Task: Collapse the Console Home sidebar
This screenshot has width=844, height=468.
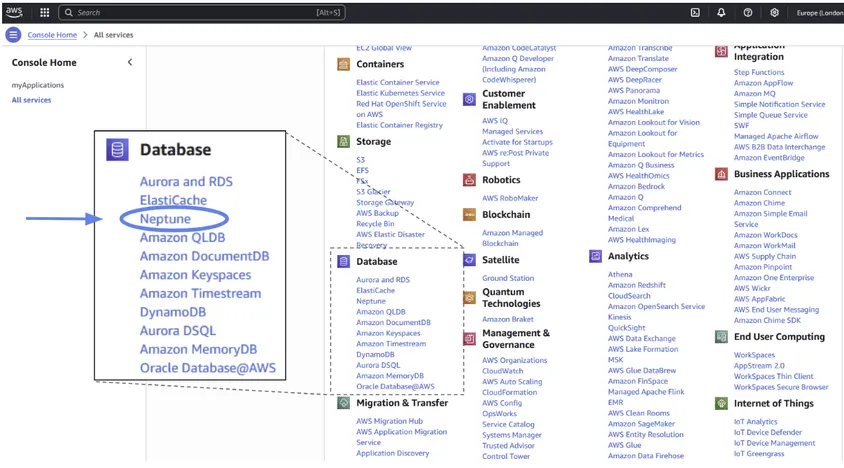Action: [130, 62]
